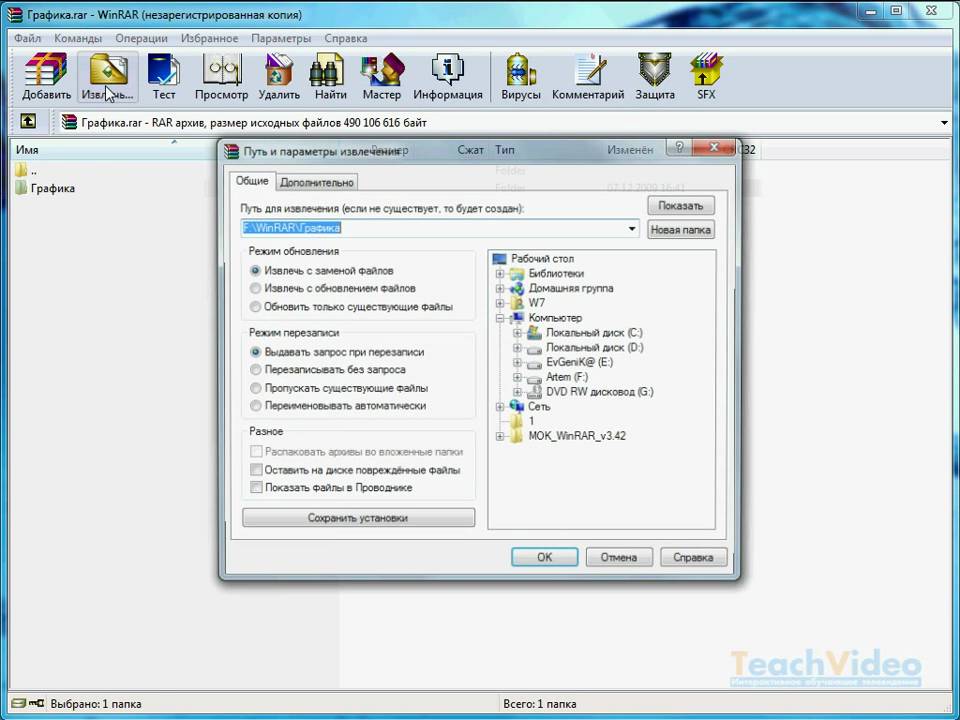Click the Извлечь toolbar icon
The width and height of the screenshot is (960, 720).
tap(108, 77)
